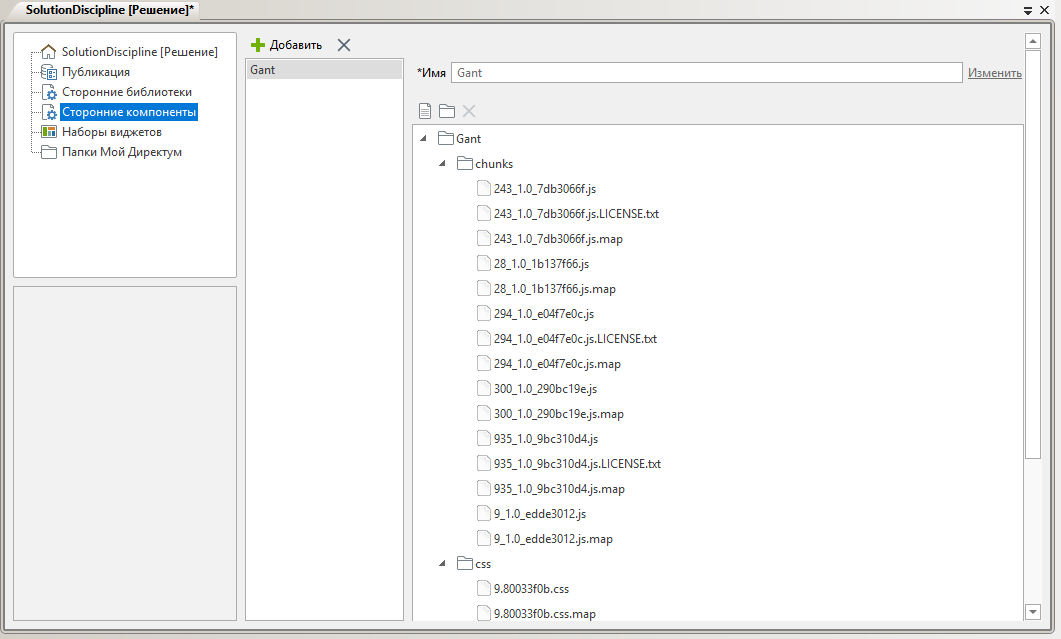Screen dimensions: 1061x639
Task: Click the SolutionDiscipline [Решение] home icon
Action: (x=48, y=52)
